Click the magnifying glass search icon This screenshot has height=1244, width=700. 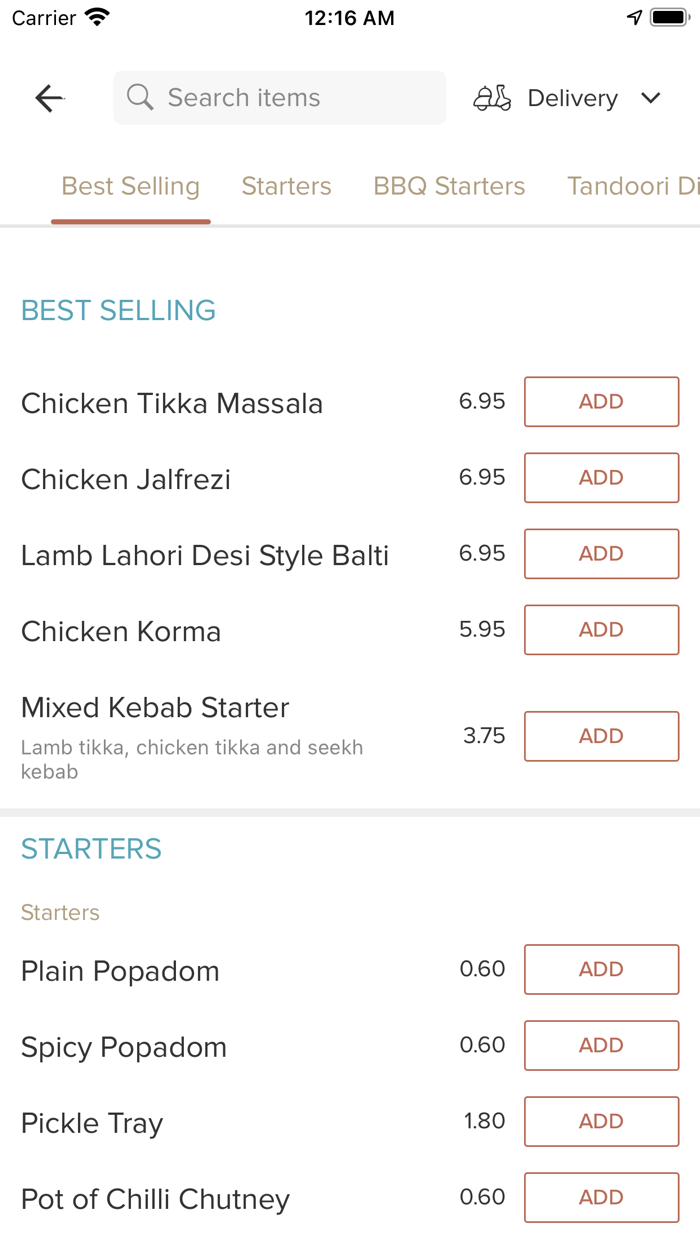point(139,97)
